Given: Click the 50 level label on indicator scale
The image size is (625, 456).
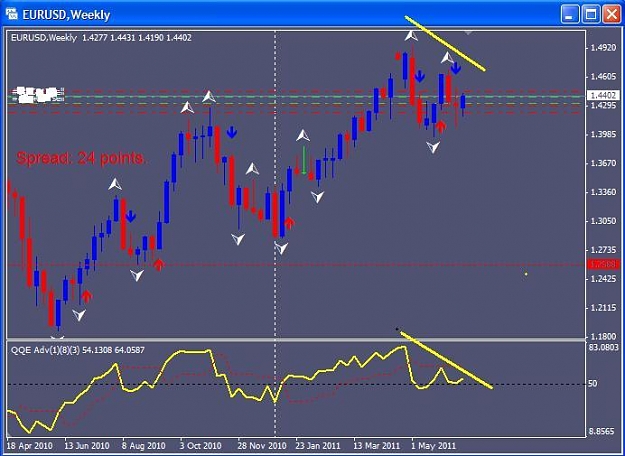Looking at the screenshot, I should 593,383.
